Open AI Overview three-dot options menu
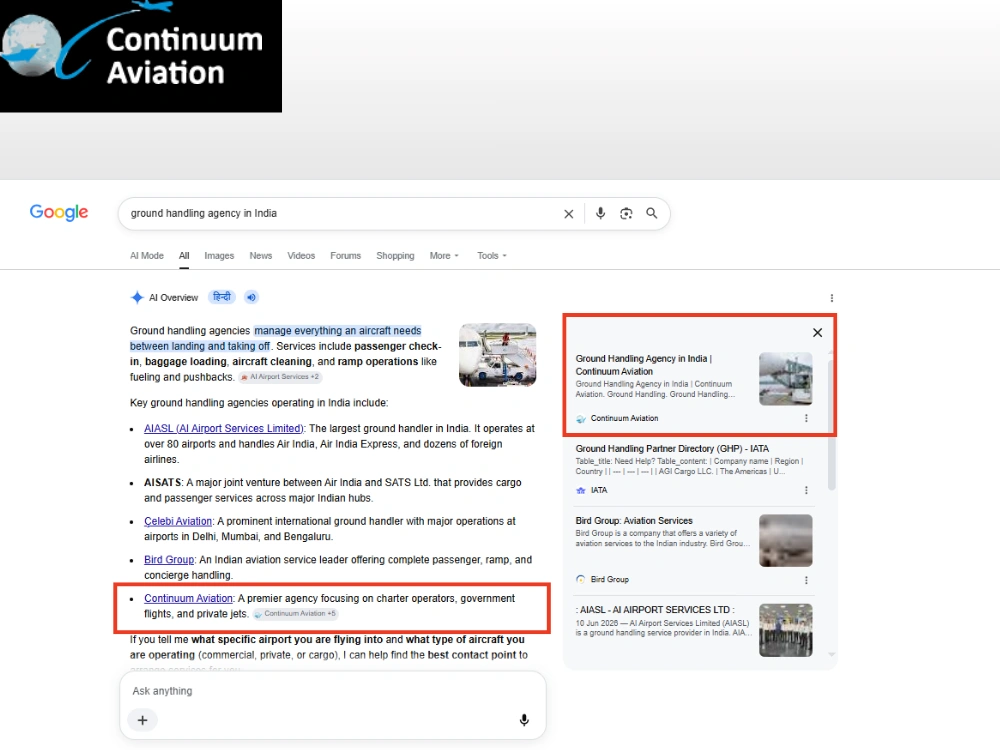 pos(832,298)
